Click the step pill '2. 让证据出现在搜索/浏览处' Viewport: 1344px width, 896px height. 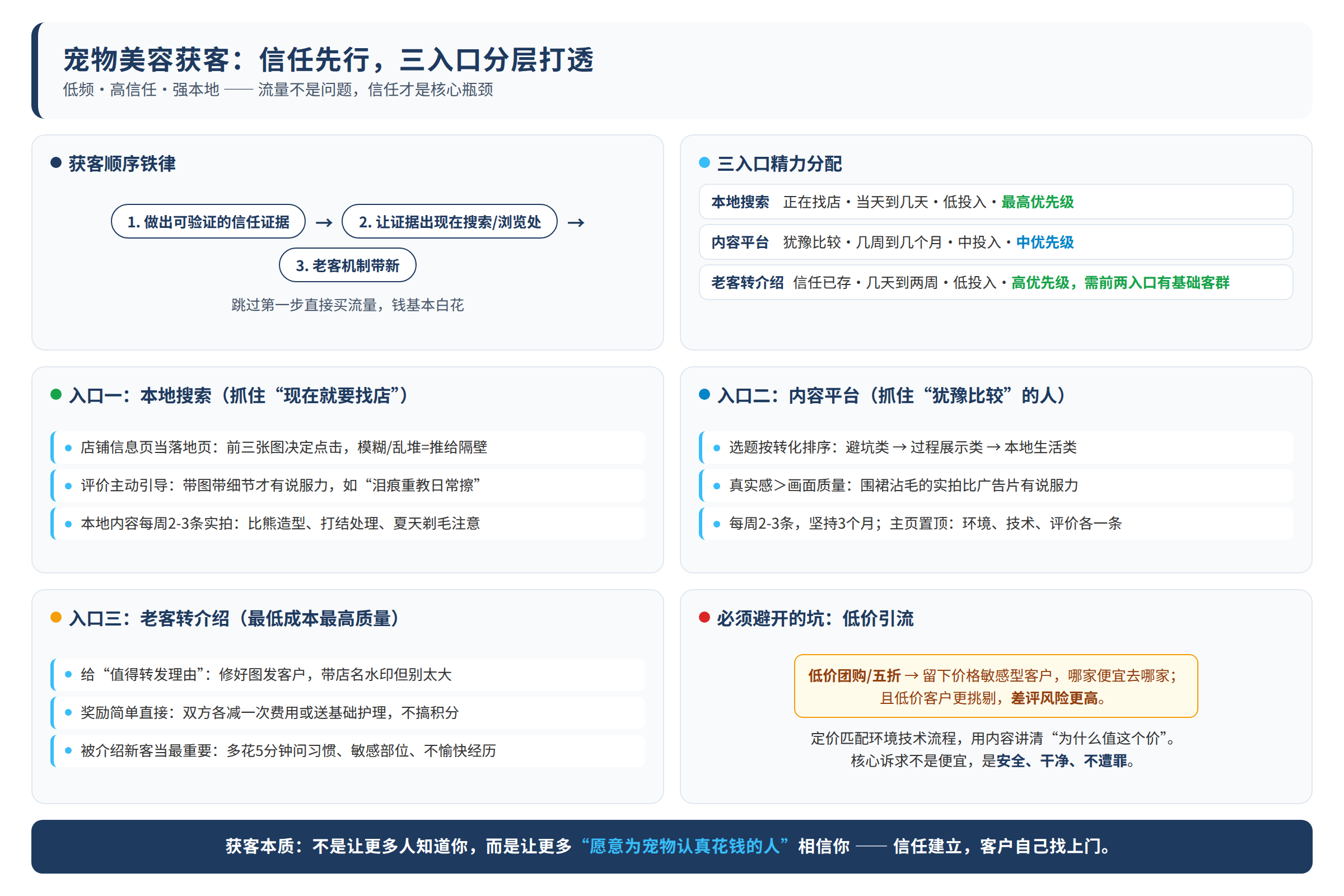click(x=449, y=222)
